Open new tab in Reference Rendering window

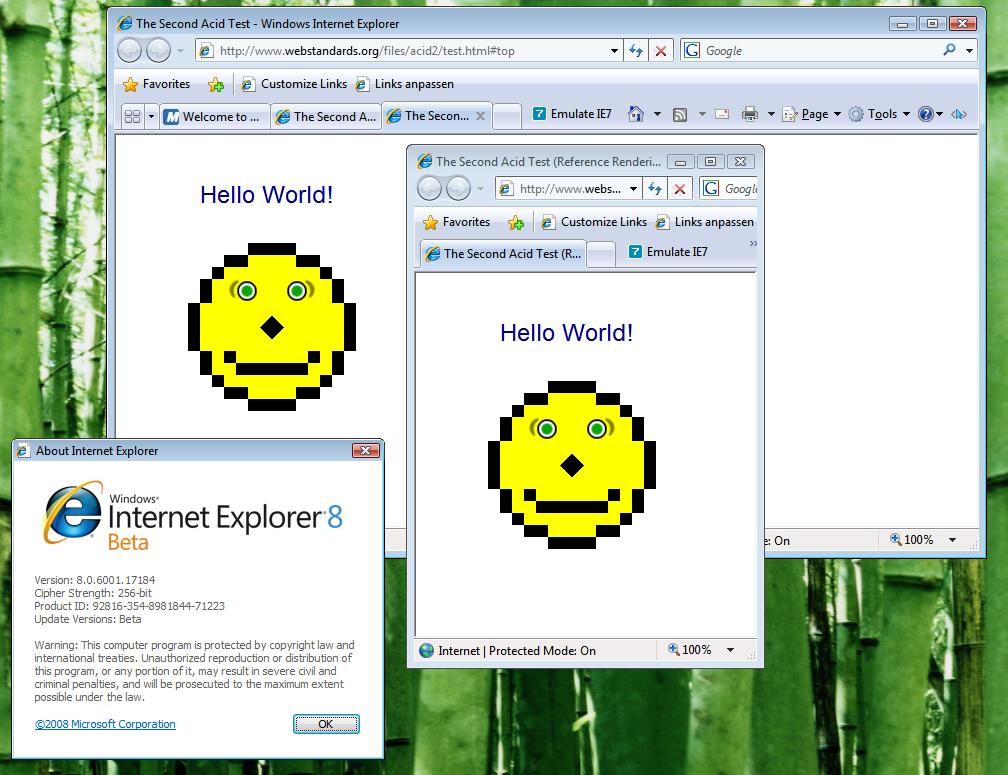601,254
